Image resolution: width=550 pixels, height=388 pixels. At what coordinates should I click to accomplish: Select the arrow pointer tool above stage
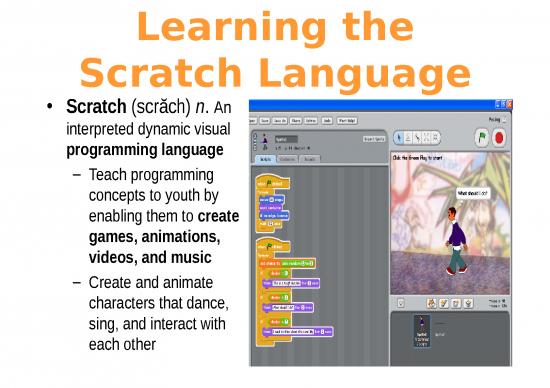(x=399, y=138)
